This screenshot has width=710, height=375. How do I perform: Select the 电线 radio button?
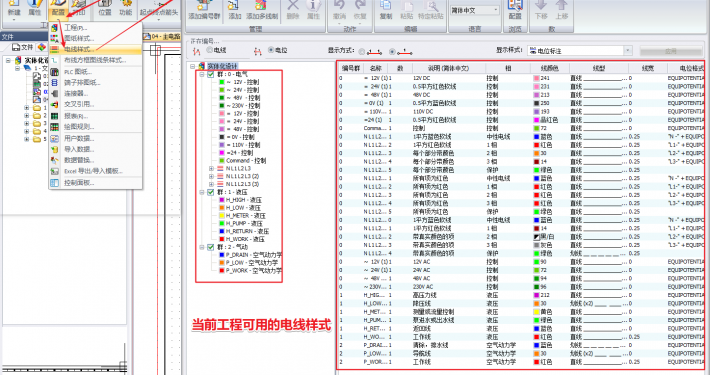[210, 50]
